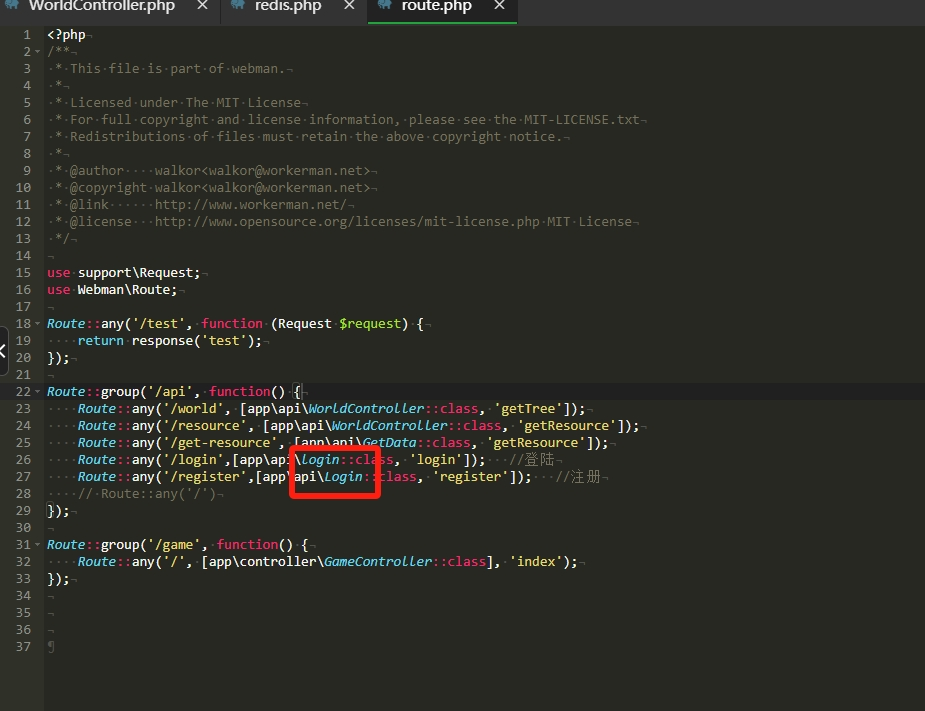Click the mit-license.php URL in line 12

point(347,222)
